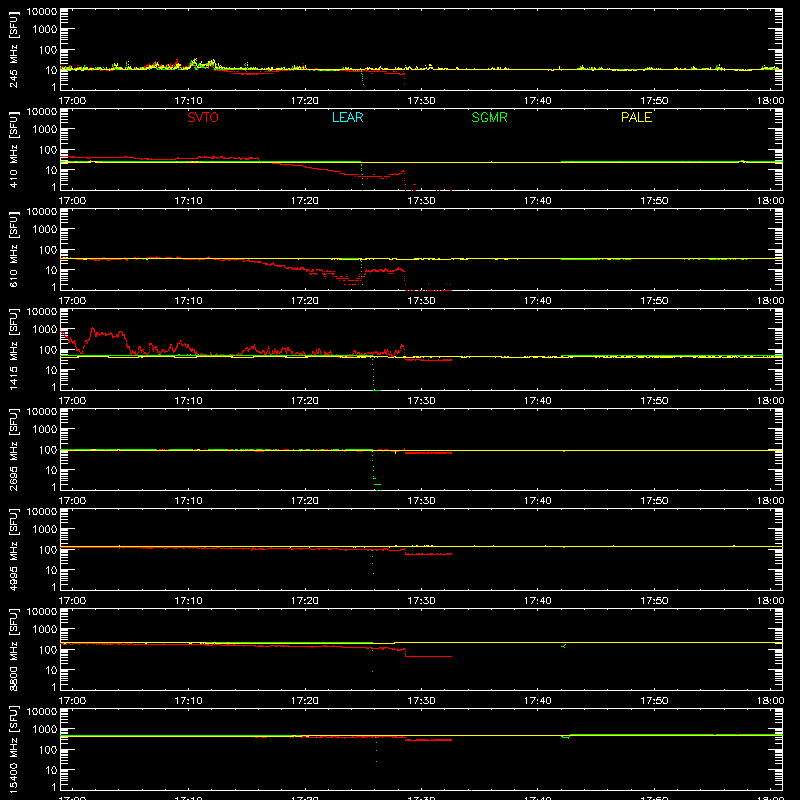This screenshot has height=800, width=800.
Task: Click the red SVTO station label
Action: pos(203,117)
